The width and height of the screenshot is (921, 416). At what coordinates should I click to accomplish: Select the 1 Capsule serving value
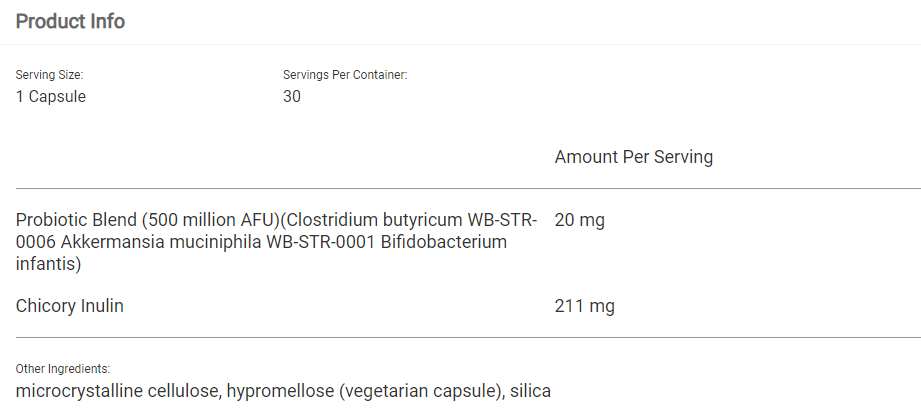point(51,97)
